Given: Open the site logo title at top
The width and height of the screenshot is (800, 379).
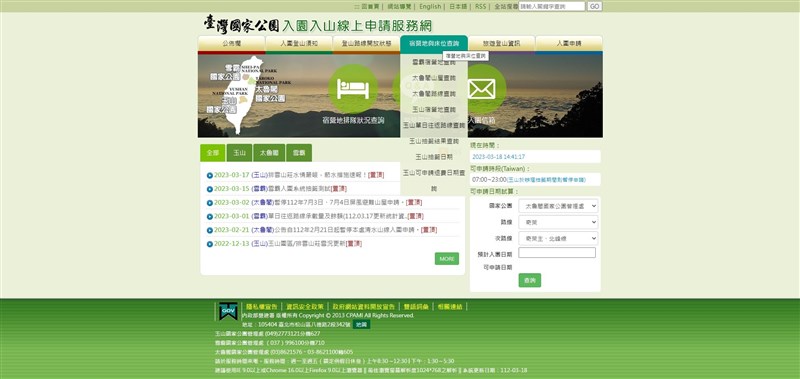Looking at the screenshot, I should 318,24.
